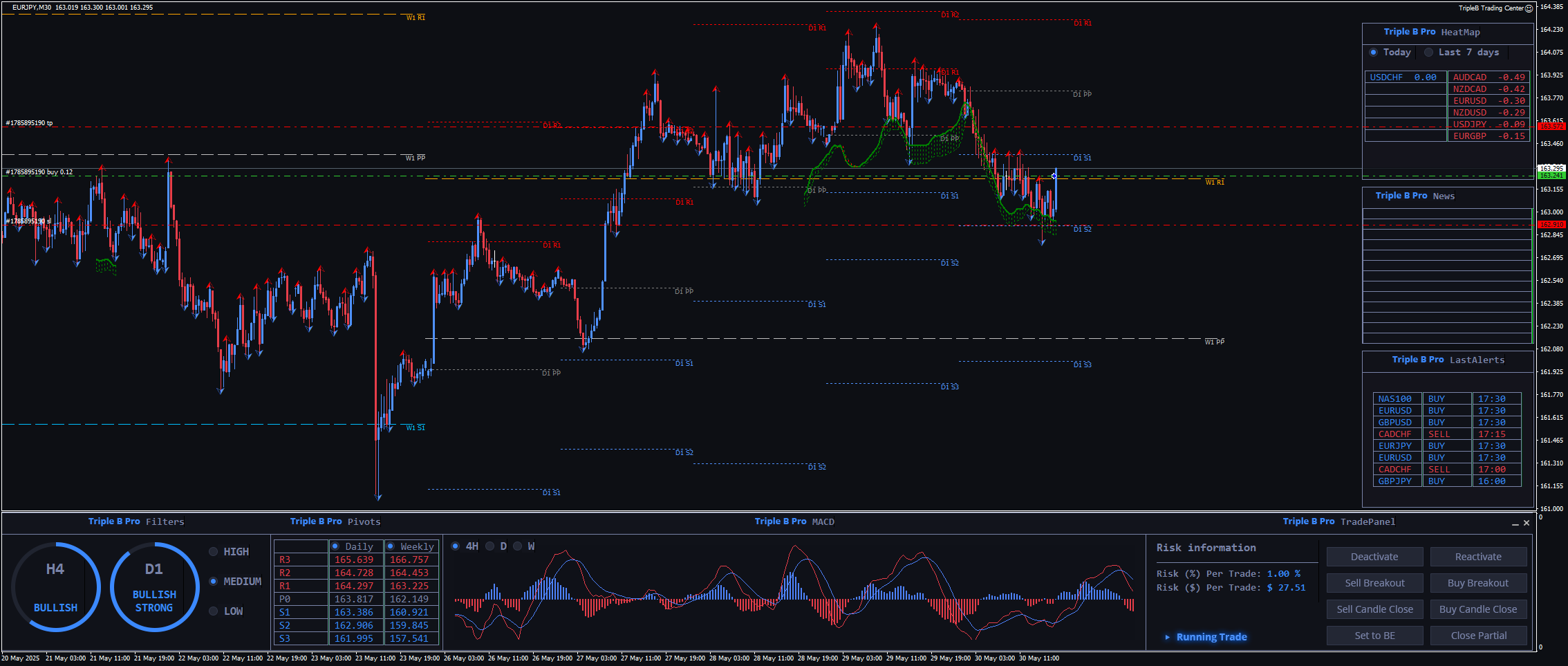Screen dimensions: 1568x666
Task: Switch MACD timeframe to W
Action: tap(518, 546)
